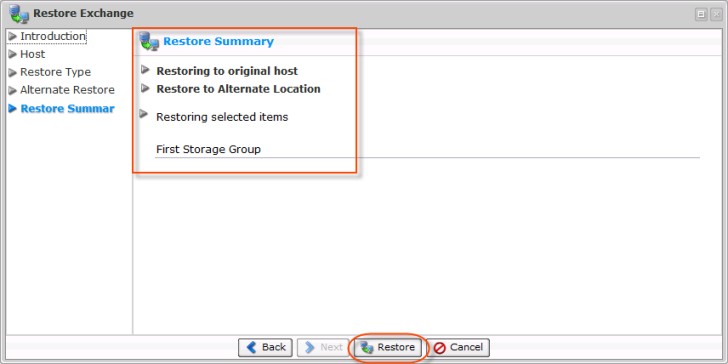Click the arrow beside Introduction

pyautogui.click(x=13, y=36)
